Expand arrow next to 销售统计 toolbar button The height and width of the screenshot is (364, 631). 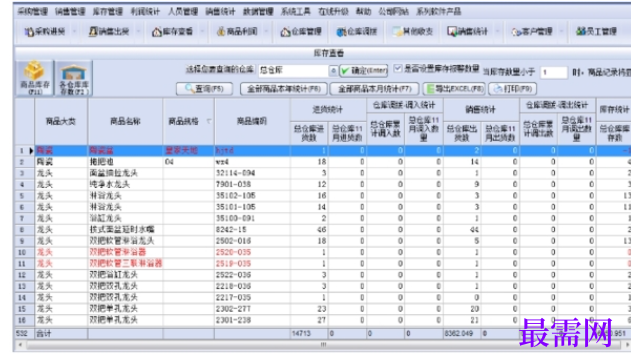click(497, 31)
